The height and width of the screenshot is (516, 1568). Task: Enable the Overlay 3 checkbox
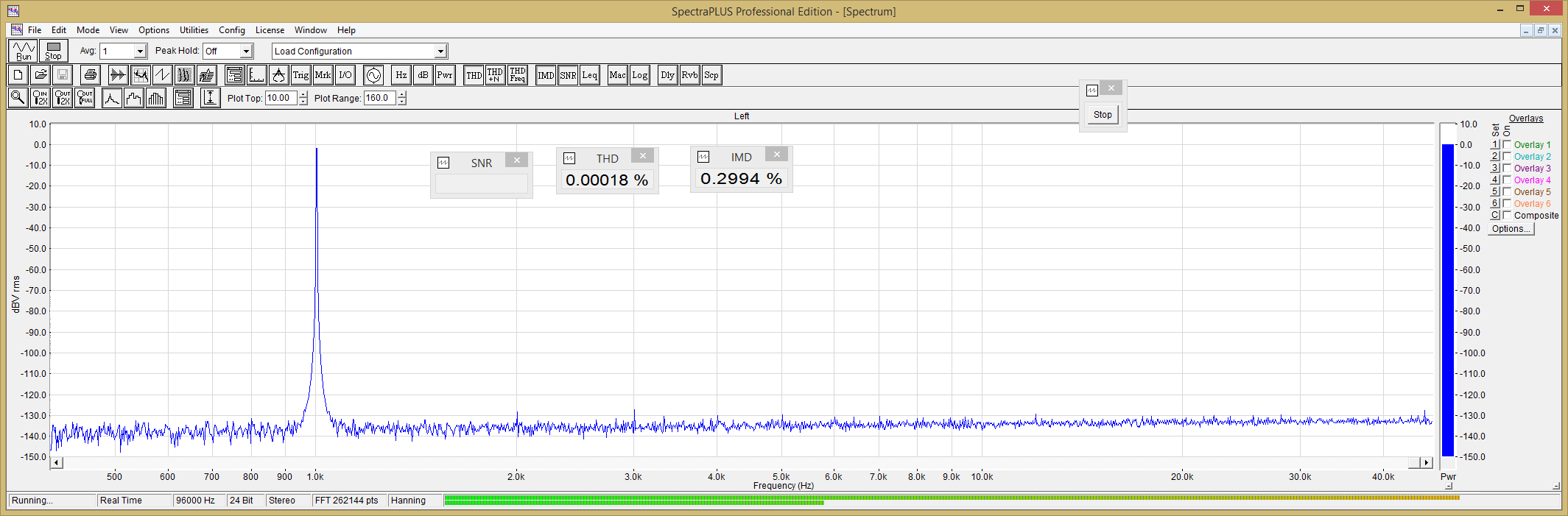point(1507,169)
